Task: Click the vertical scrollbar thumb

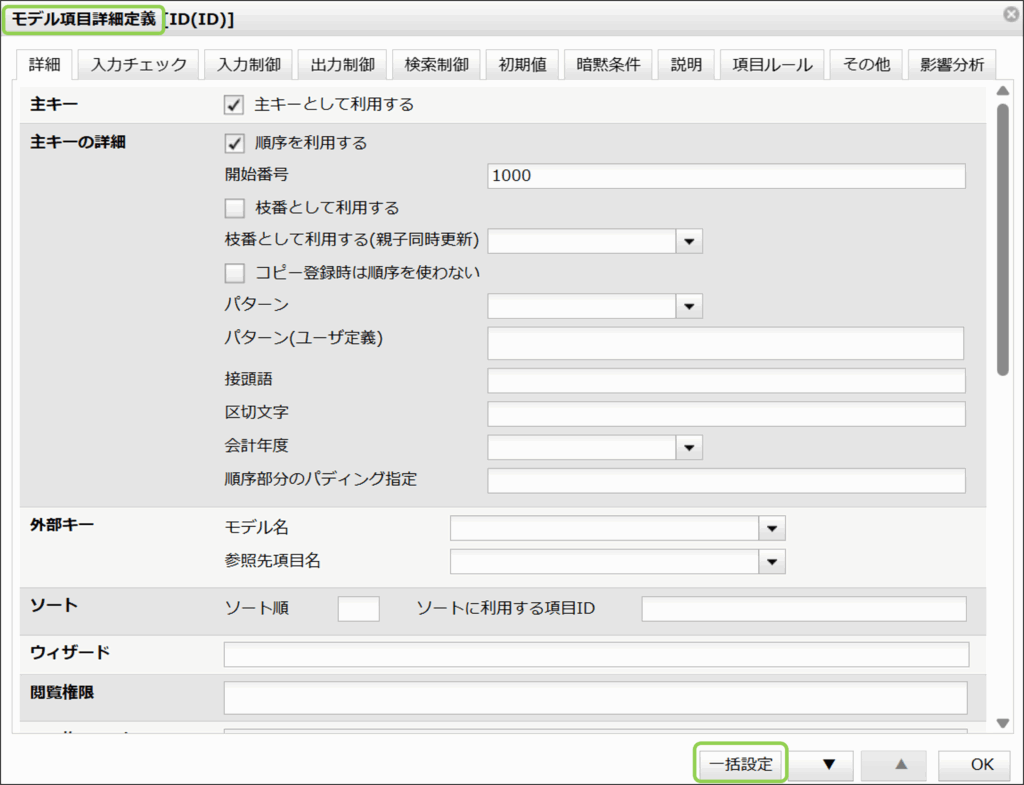Action: coord(1003,240)
